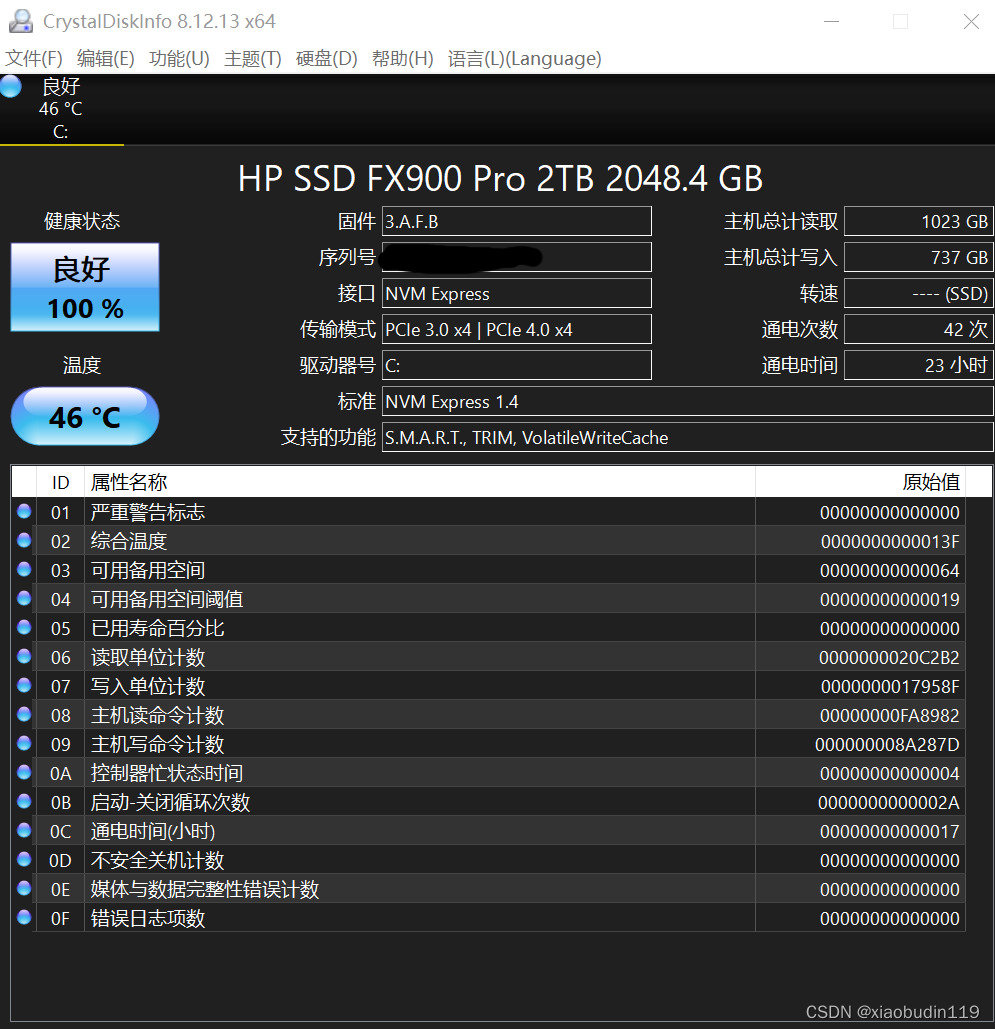Image resolution: width=995 pixels, height=1029 pixels.
Task: Click status orb for attribute 0B 启动-关闭循环次数
Action: pos(24,801)
